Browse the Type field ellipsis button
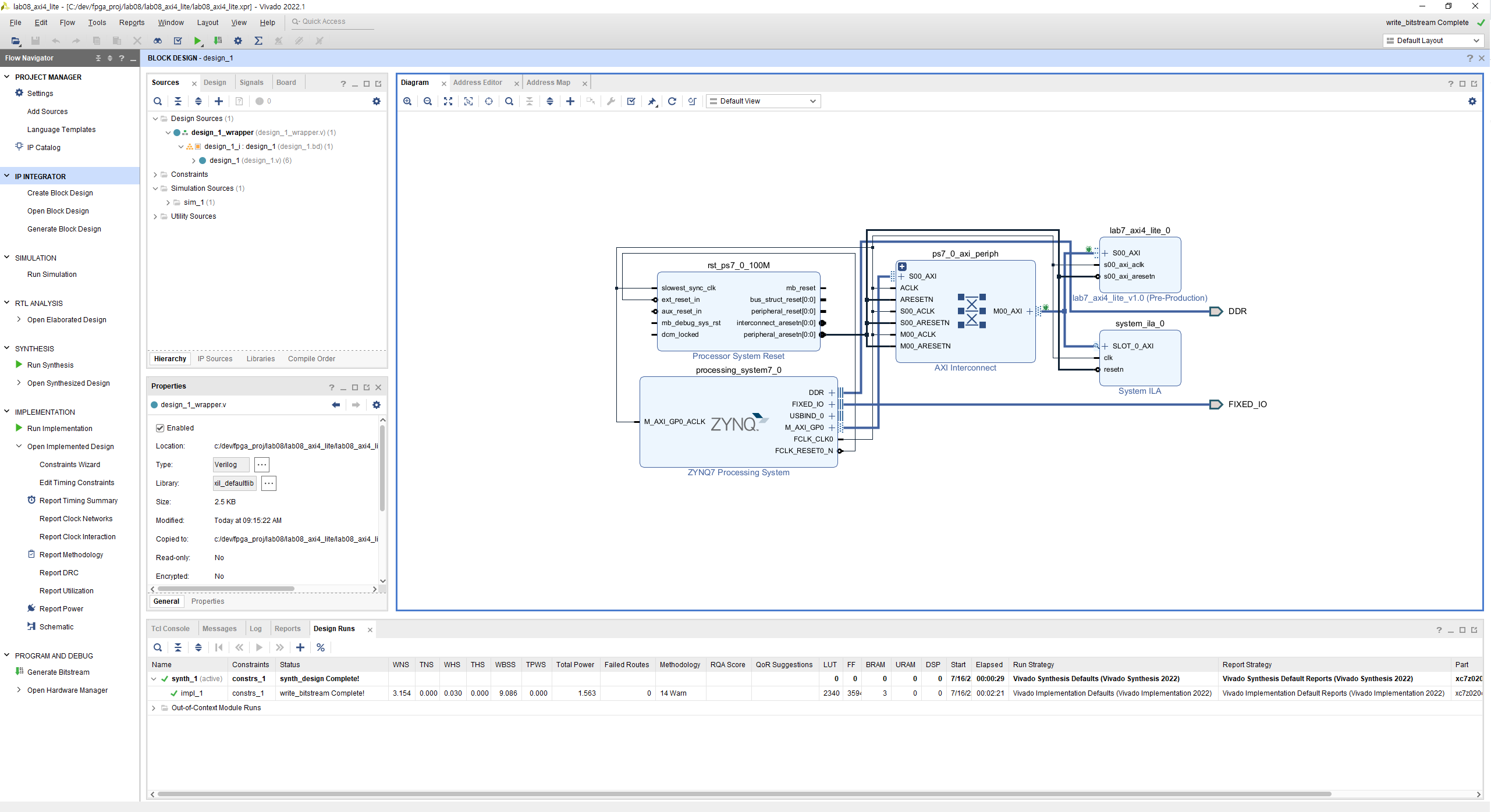The image size is (1491, 812). click(262, 465)
